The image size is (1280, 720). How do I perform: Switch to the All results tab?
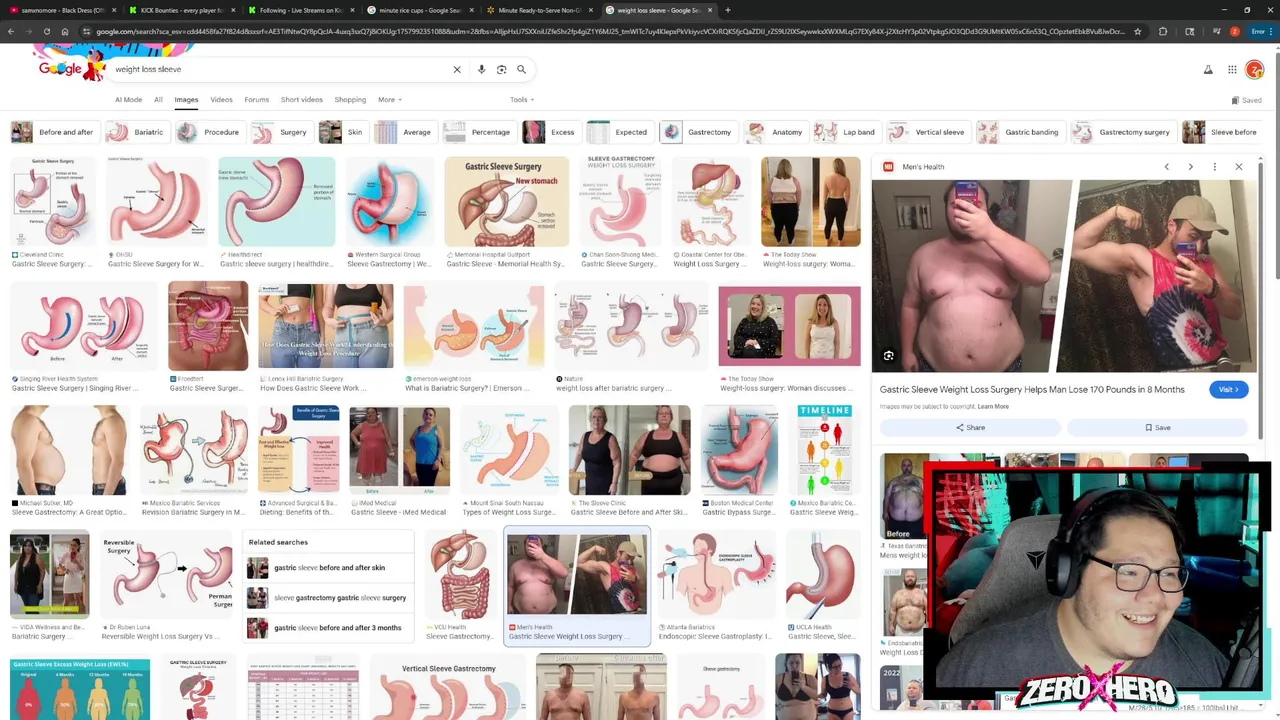point(158,100)
